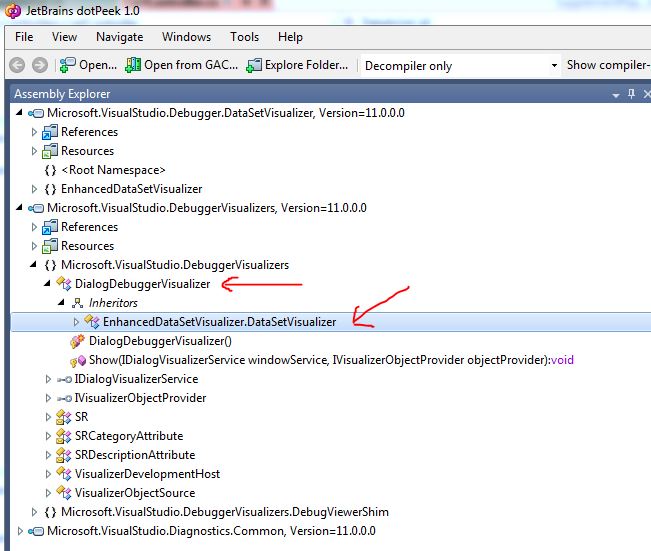Expand the SR class node
Viewport: 651px width, 551px height.
pos(48,417)
